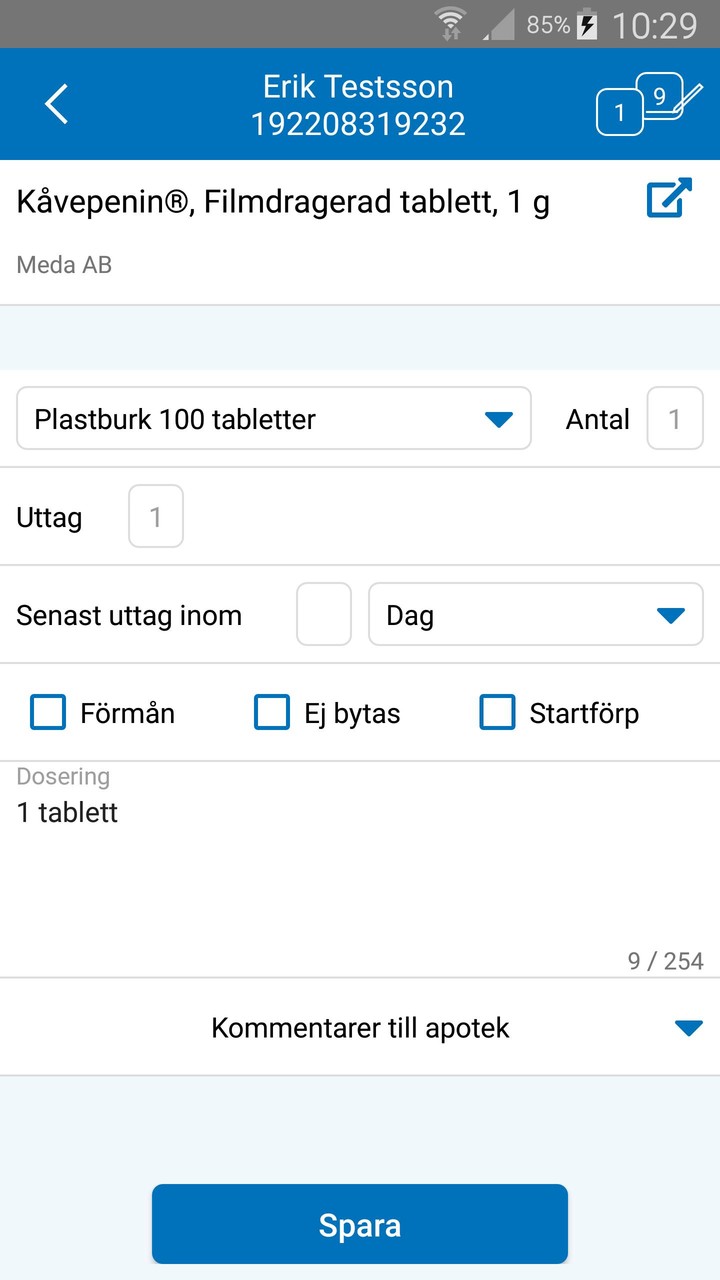The image size is (720, 1280).
Task: Select the Uttag number field
Action: click(155, 516)
